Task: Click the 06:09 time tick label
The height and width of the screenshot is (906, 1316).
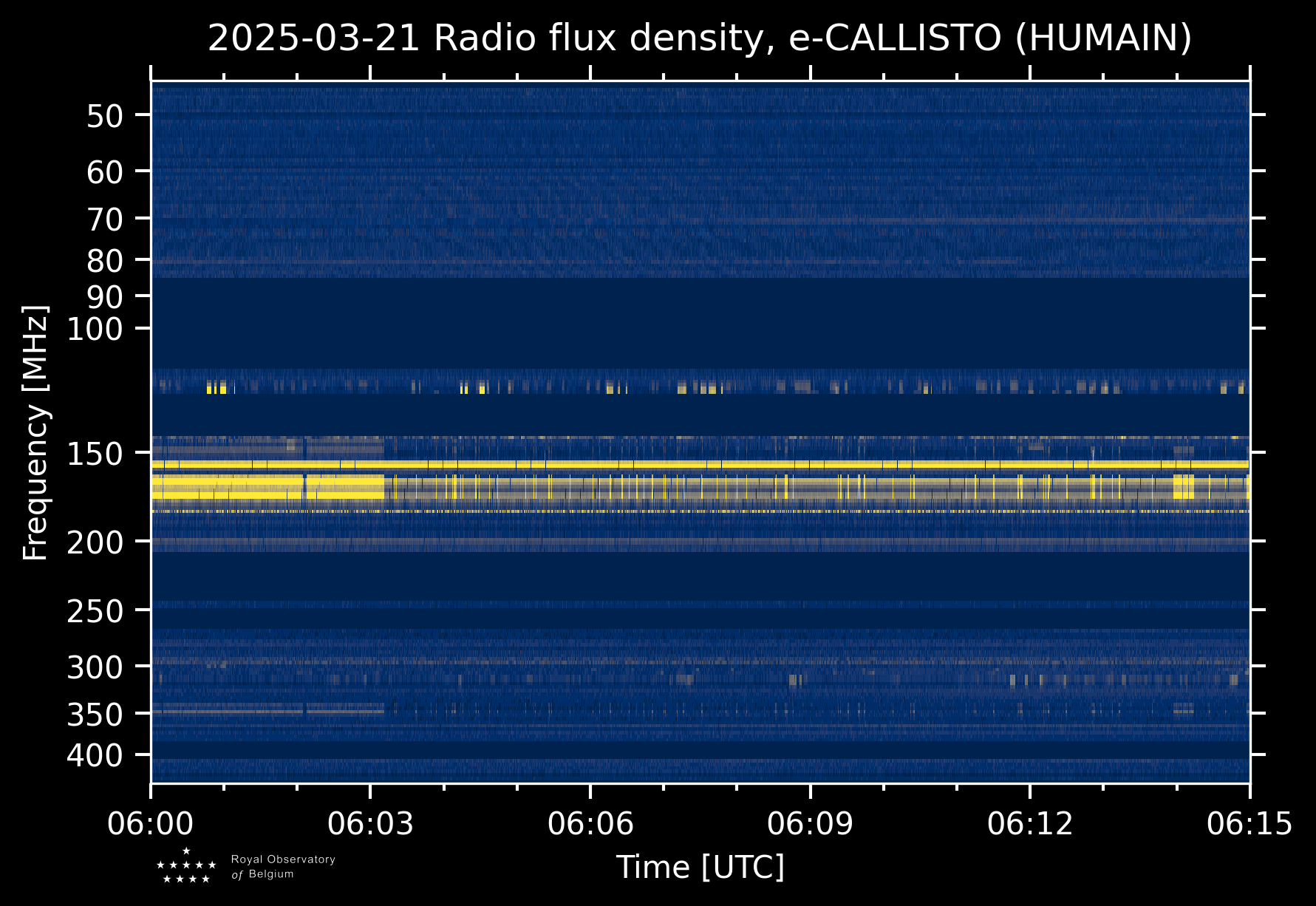Action: coord(810,824)
